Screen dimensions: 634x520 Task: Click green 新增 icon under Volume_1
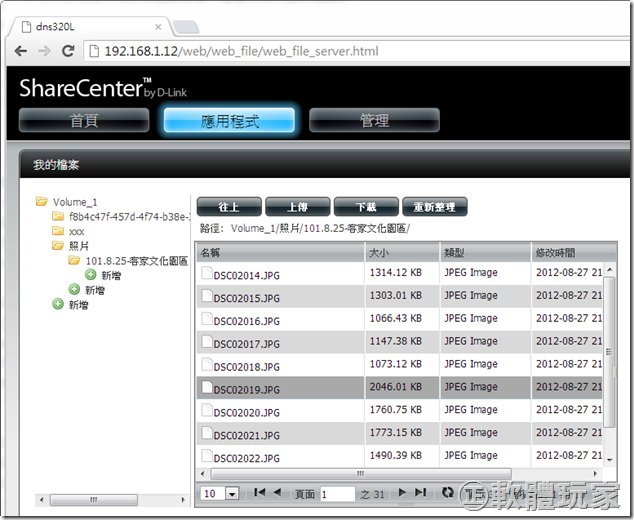tap(58, 304)
